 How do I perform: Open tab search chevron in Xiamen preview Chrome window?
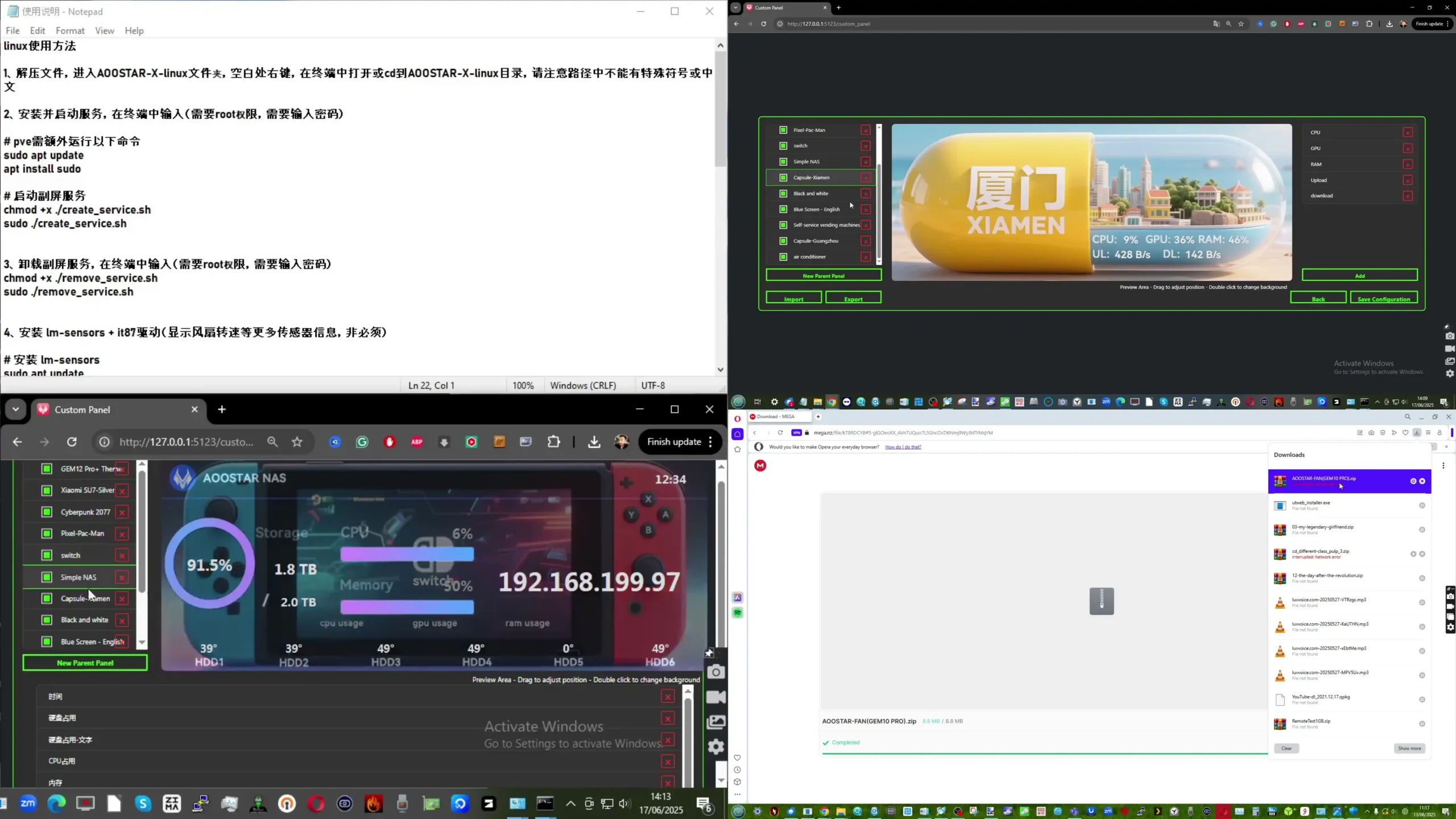pyautogui.click(x=735, y=7)
